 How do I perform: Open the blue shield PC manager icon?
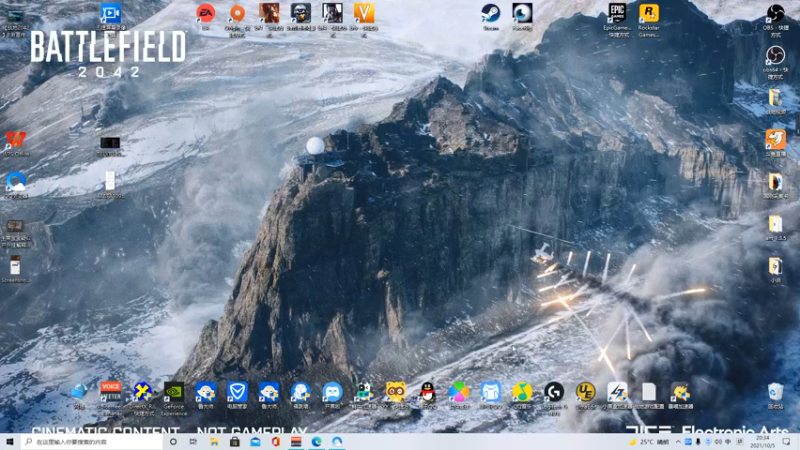point(237,392)
